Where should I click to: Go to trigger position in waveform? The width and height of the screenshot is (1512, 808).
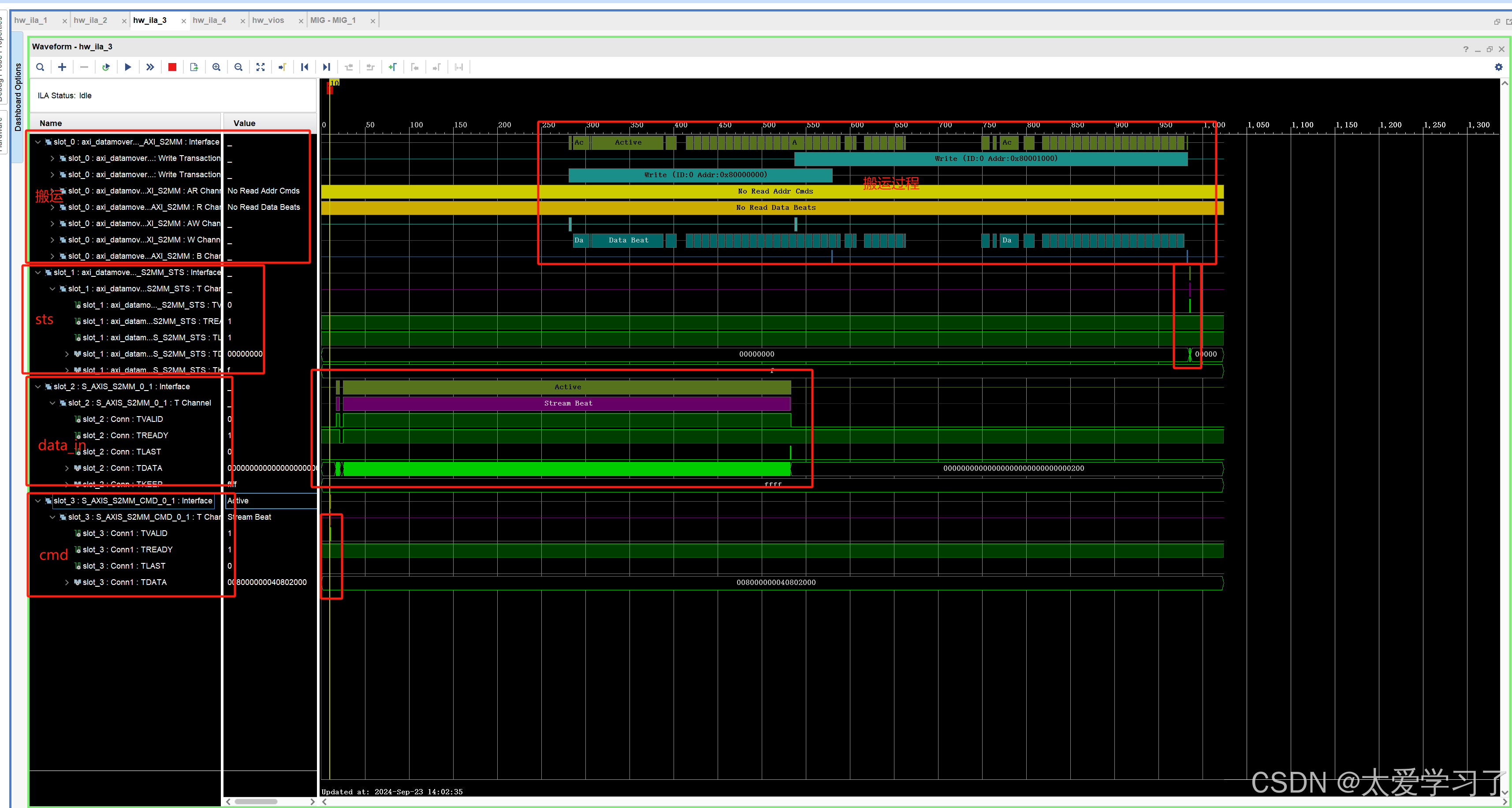[282, 67]
